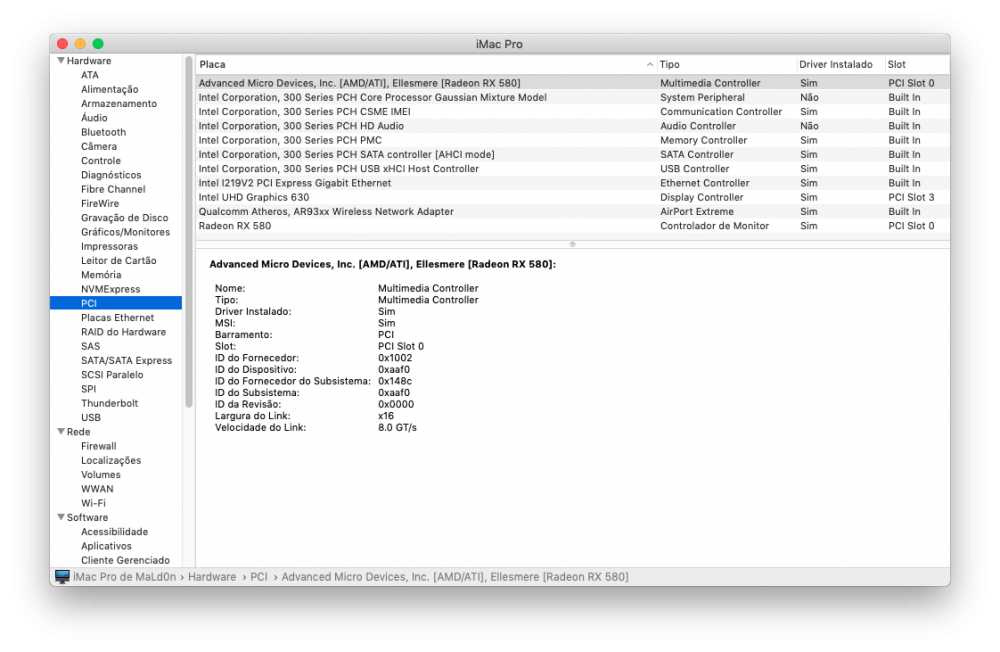
Task: Select ATA in the sidebar
Action: [90, 75]
